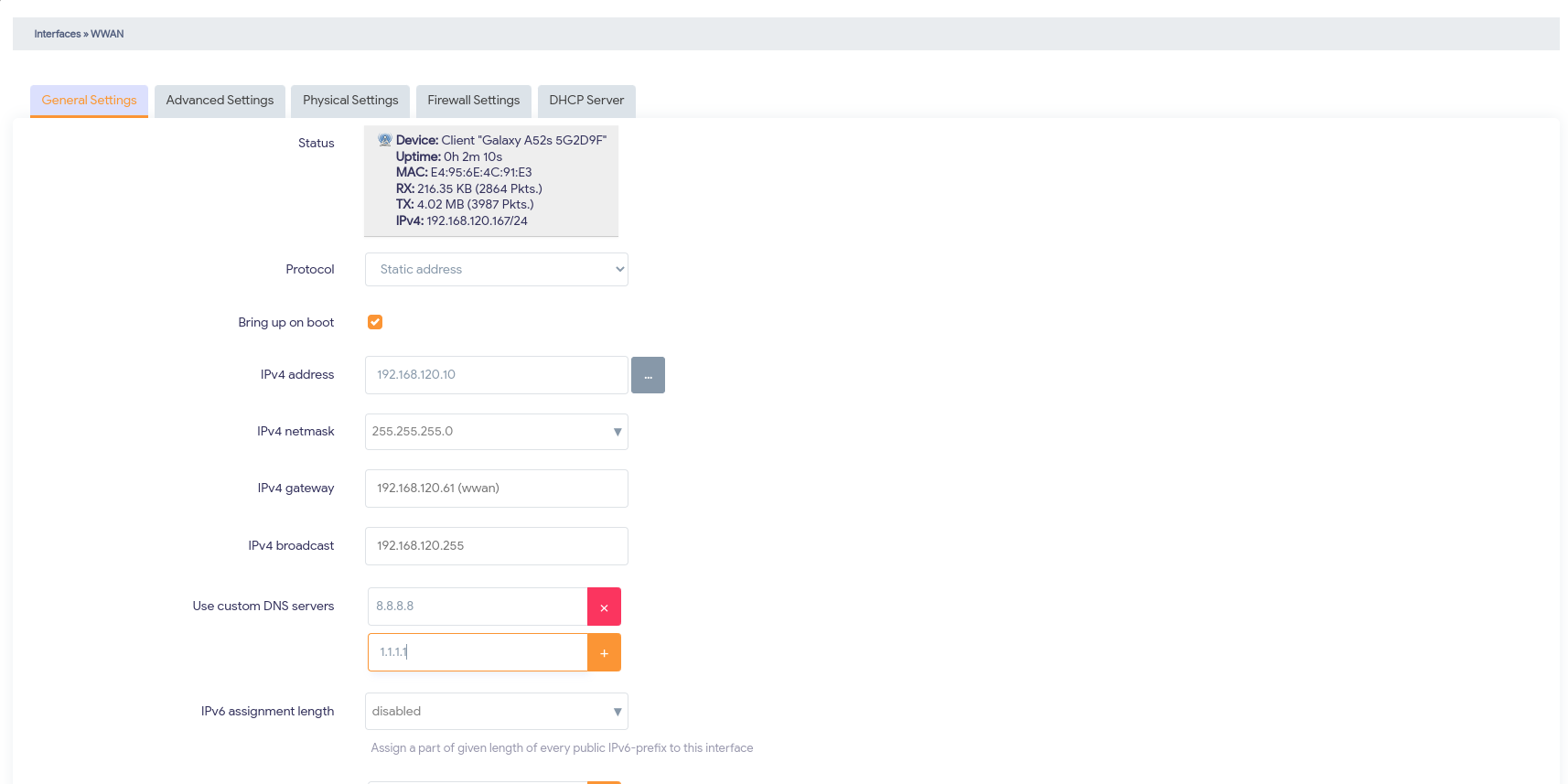Focus the IPv4 gateway input field
Screen dimensions: 1568x784
point(496,489)
